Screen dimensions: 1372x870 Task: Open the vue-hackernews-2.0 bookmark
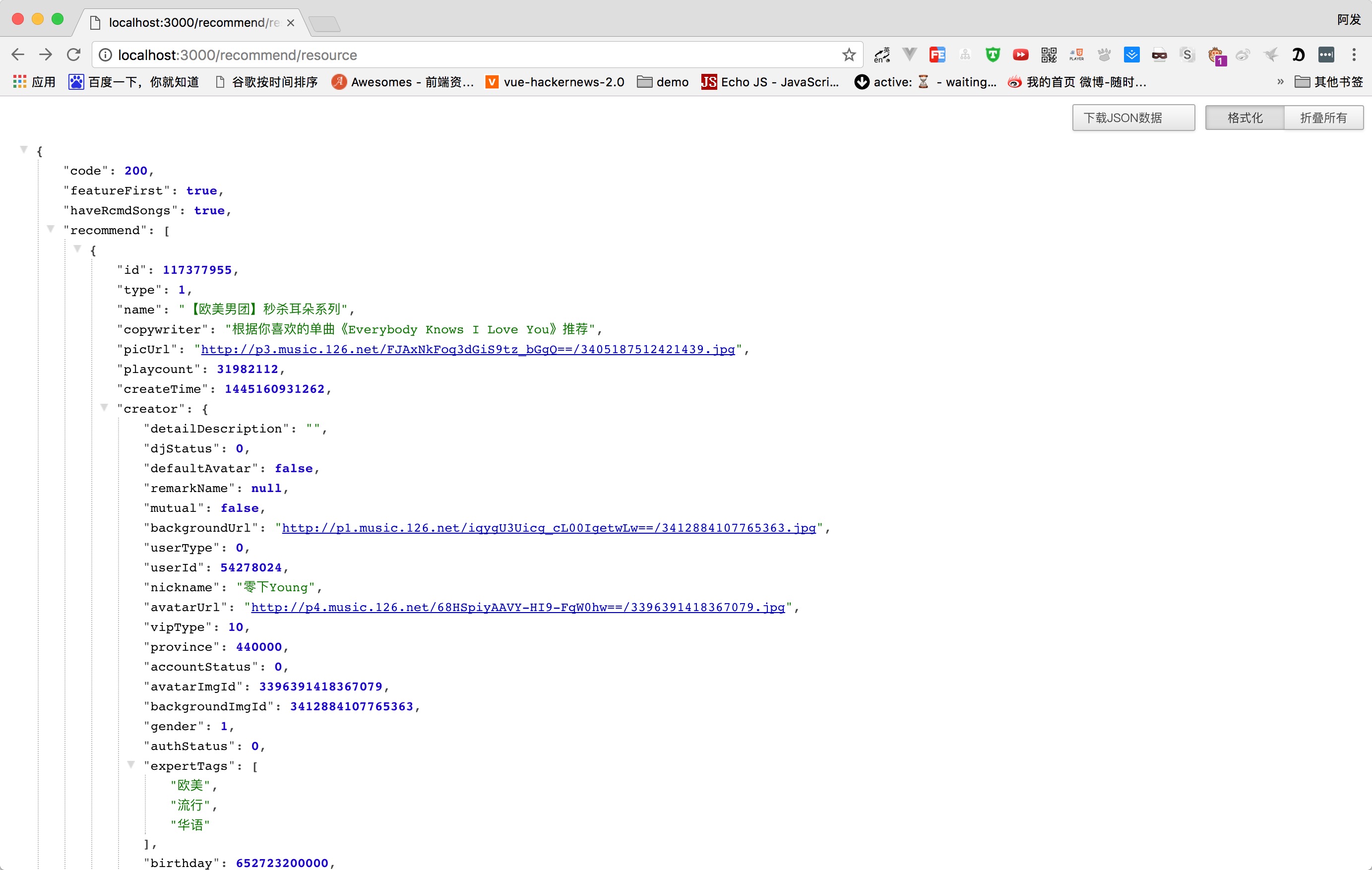click(555, 82)
